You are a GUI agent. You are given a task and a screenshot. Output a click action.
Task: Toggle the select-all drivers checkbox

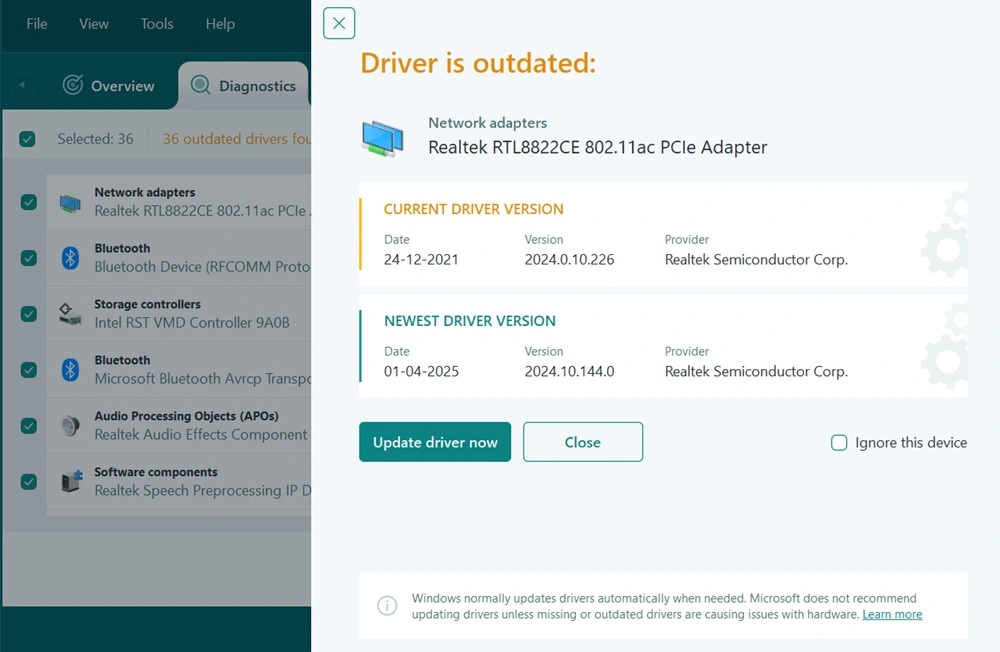click(x=27, y=138)
